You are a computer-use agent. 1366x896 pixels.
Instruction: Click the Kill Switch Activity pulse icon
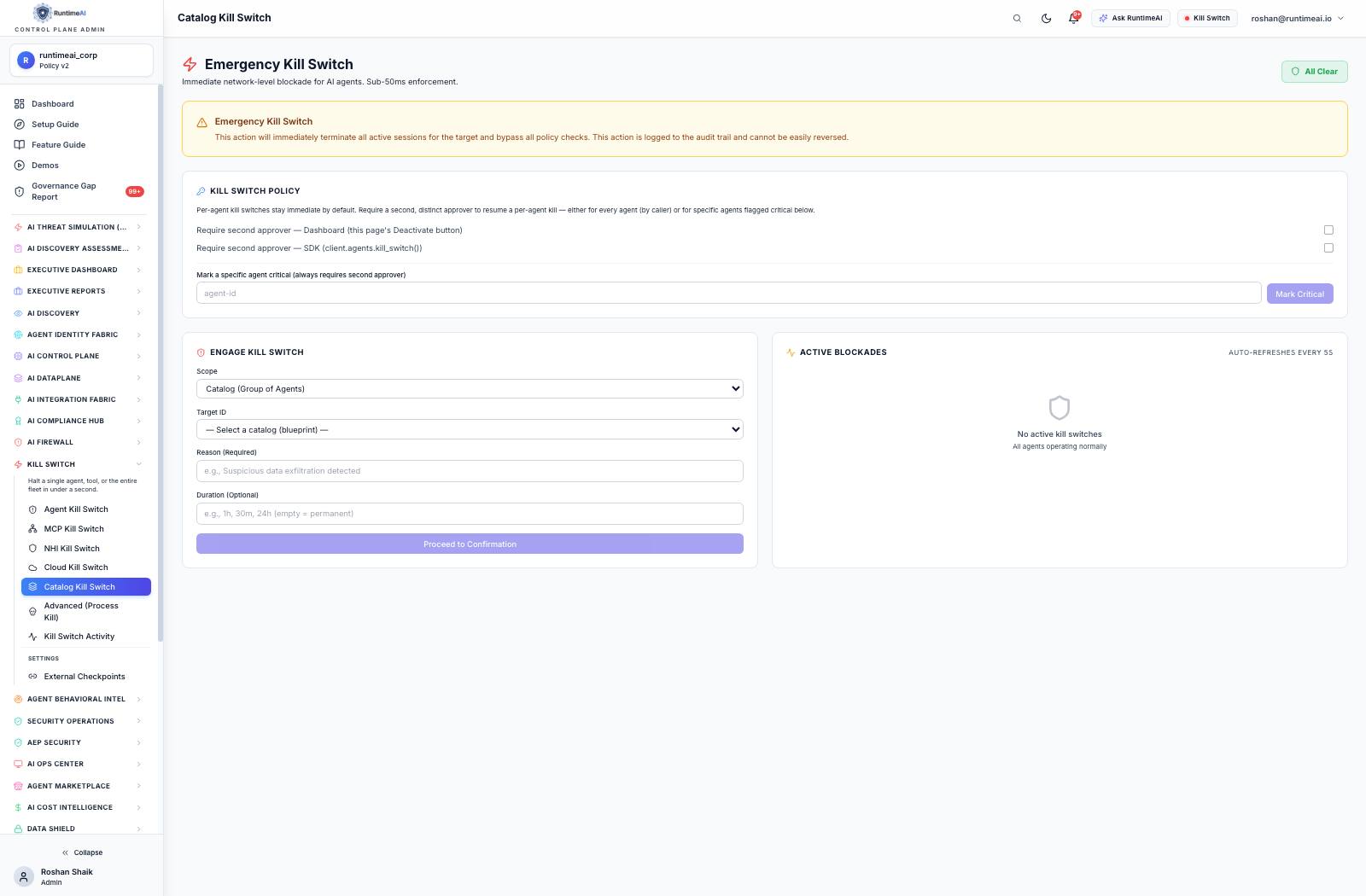click(32, 637)
